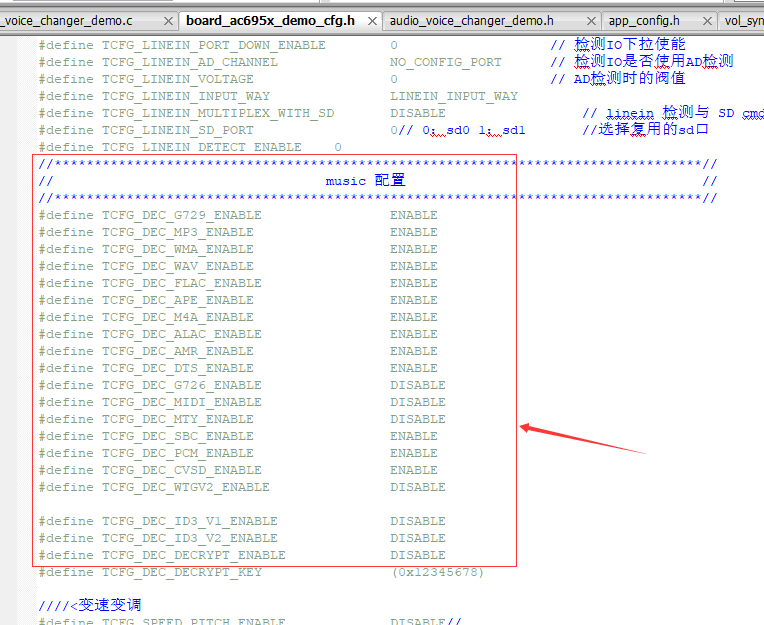Click TCFG_LINEIN_PORT_DOWN_ENABLE macro name
764x625 pixels.
[x=213, y=45]
